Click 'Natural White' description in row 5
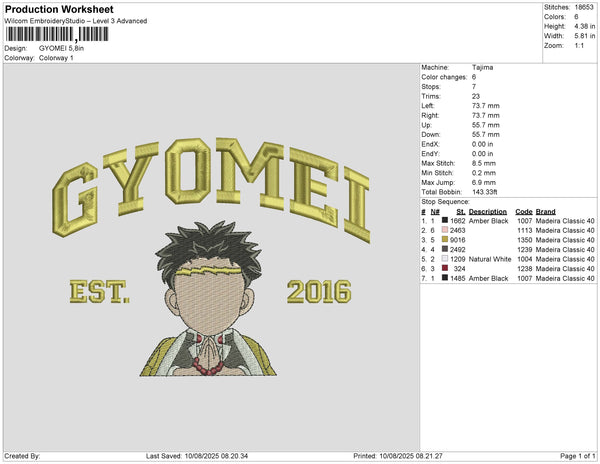Screen dimensions: 600x464 (x=490, y=259)
